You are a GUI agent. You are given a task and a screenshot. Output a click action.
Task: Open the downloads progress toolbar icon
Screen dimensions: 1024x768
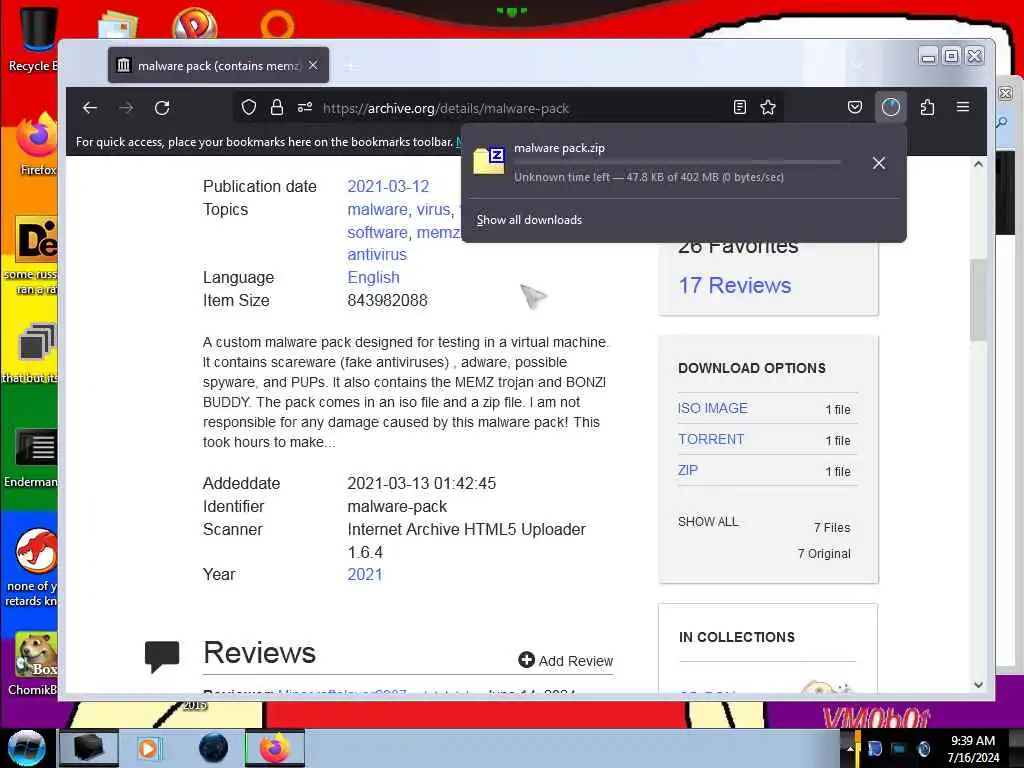(891, 108)
